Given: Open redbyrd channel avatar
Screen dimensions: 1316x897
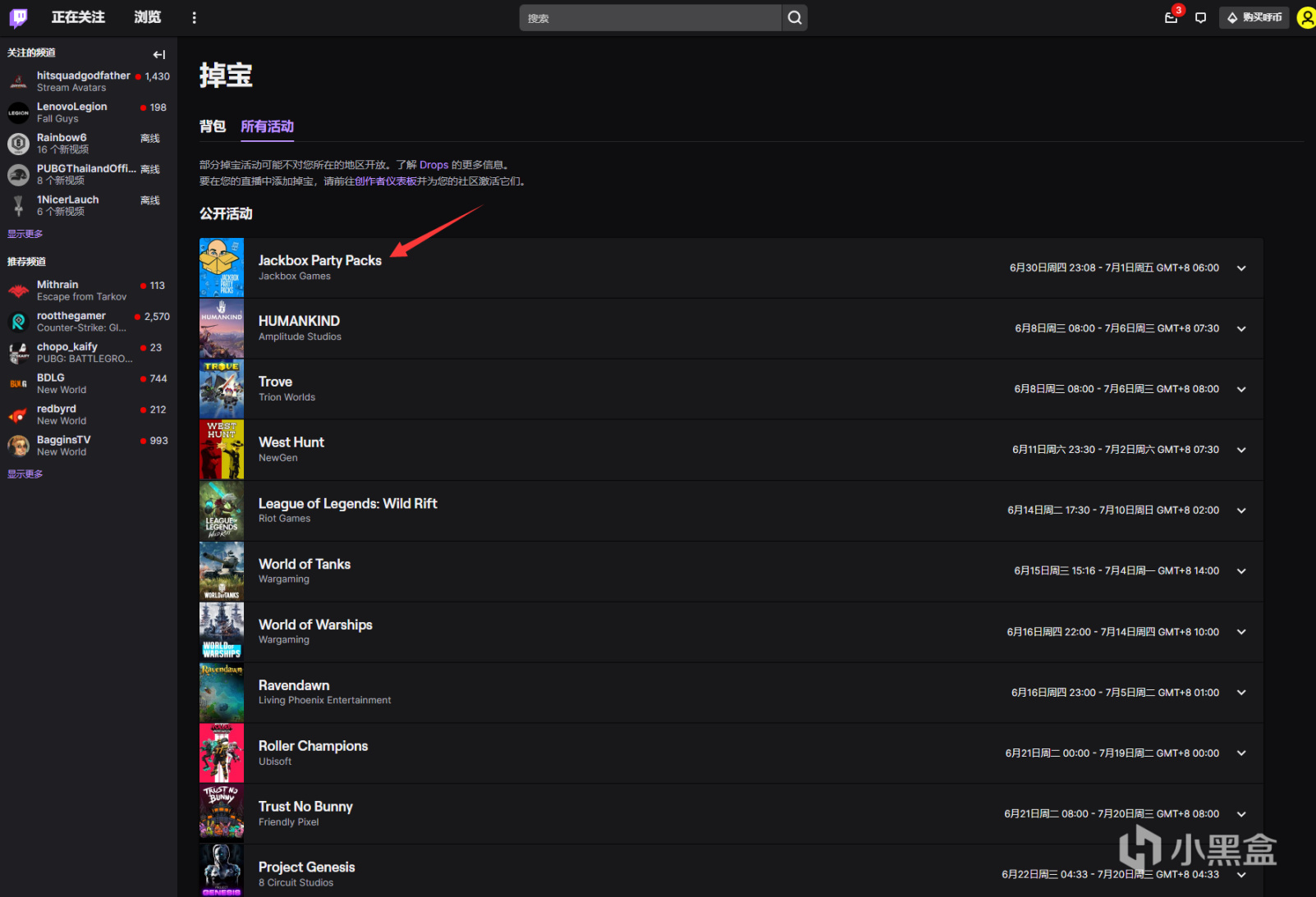Looking at the screenshot, I should (18, 415).
